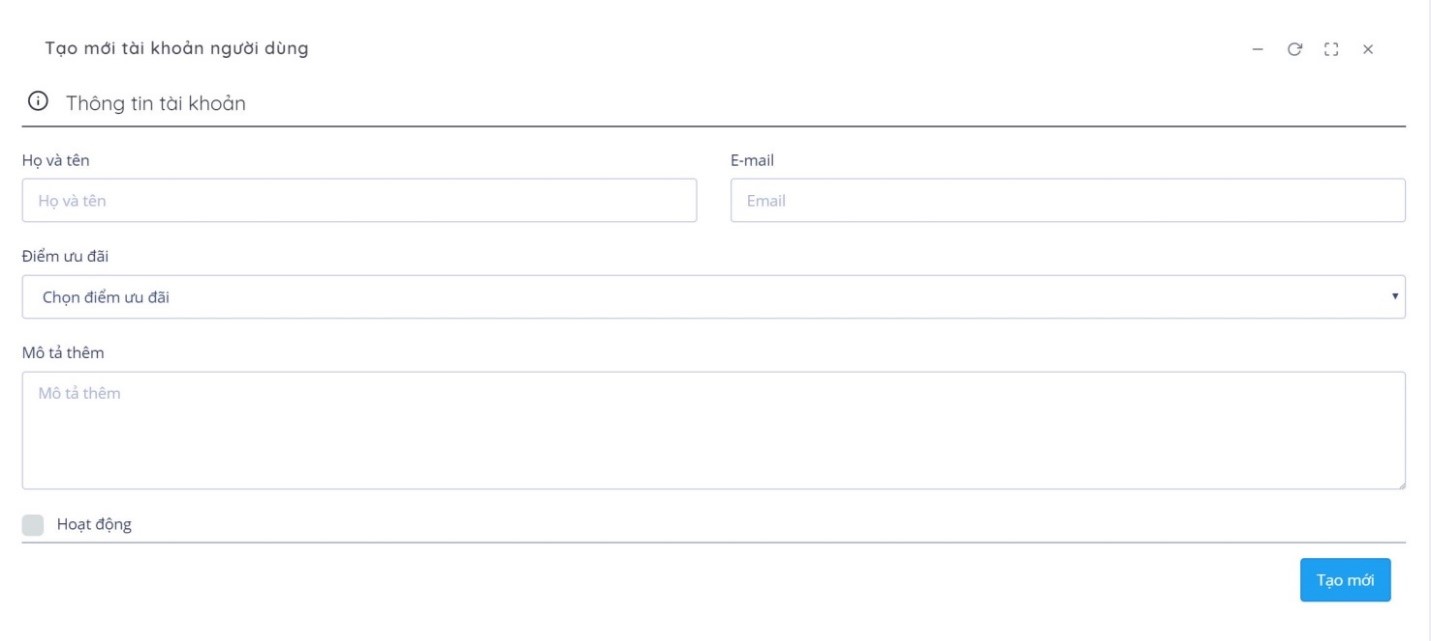The image size is (1431, 641).
Task: Click the Mô tả thêm label
Action: pyautogui.click(x=63, y=353)
